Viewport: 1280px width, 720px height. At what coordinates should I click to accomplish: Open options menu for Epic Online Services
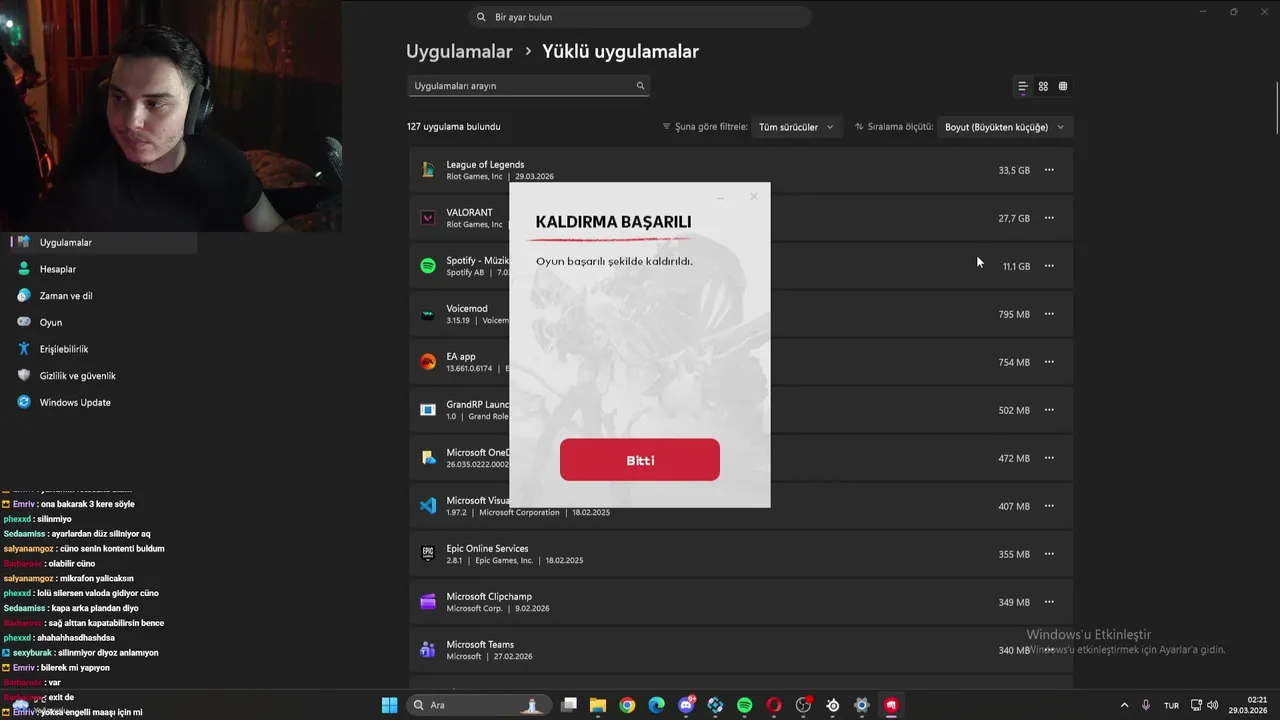pyautogui.click(x=1049, y=554)
